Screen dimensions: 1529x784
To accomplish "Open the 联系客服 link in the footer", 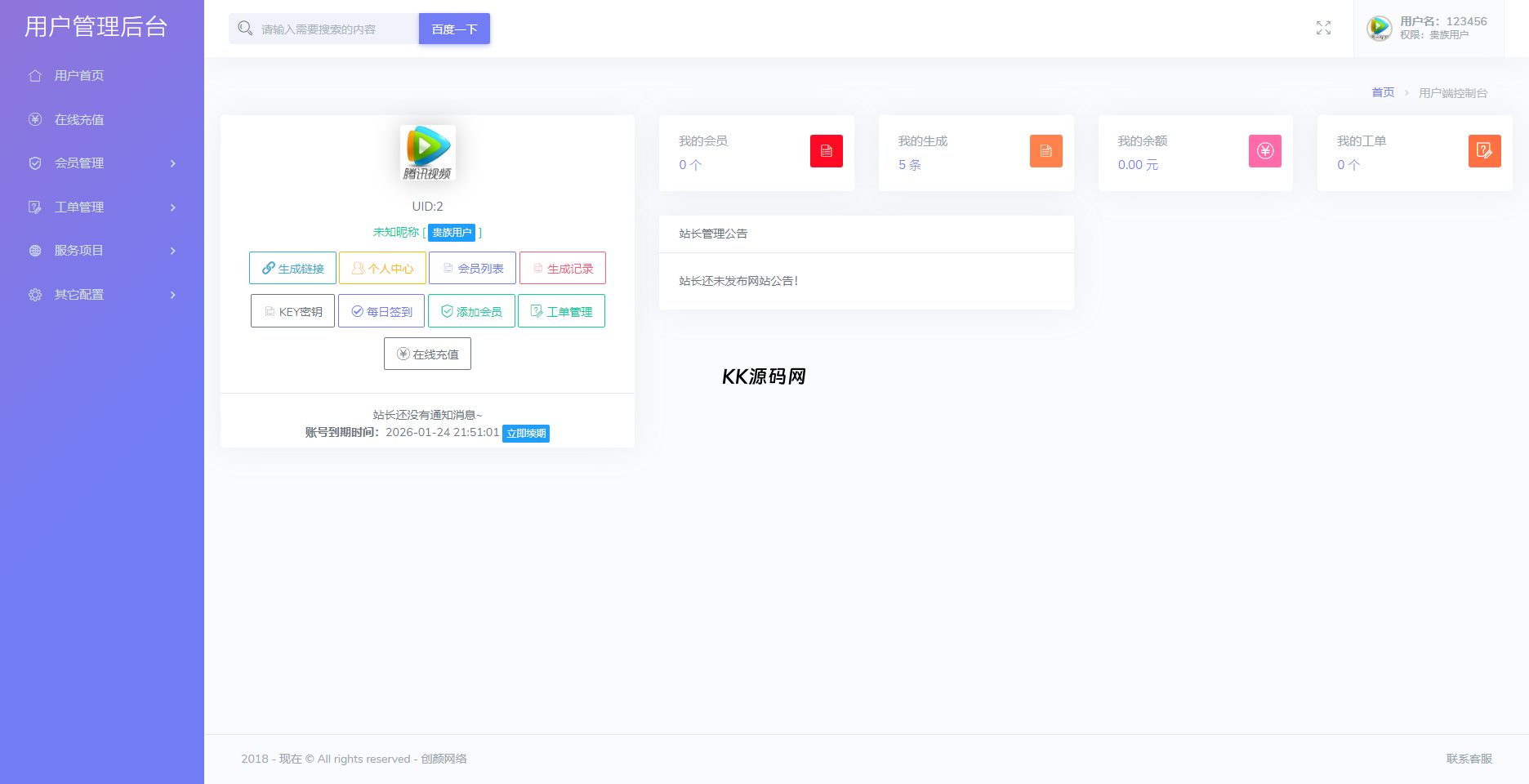I will pyautogui.click(x=1468, y=758).
